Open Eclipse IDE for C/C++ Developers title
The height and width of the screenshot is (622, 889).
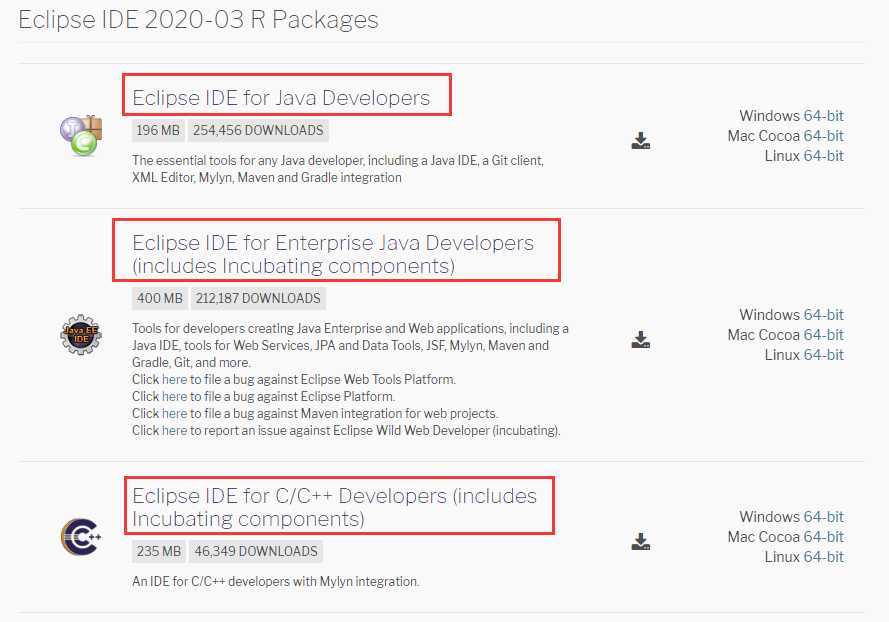tap(334, 507)
